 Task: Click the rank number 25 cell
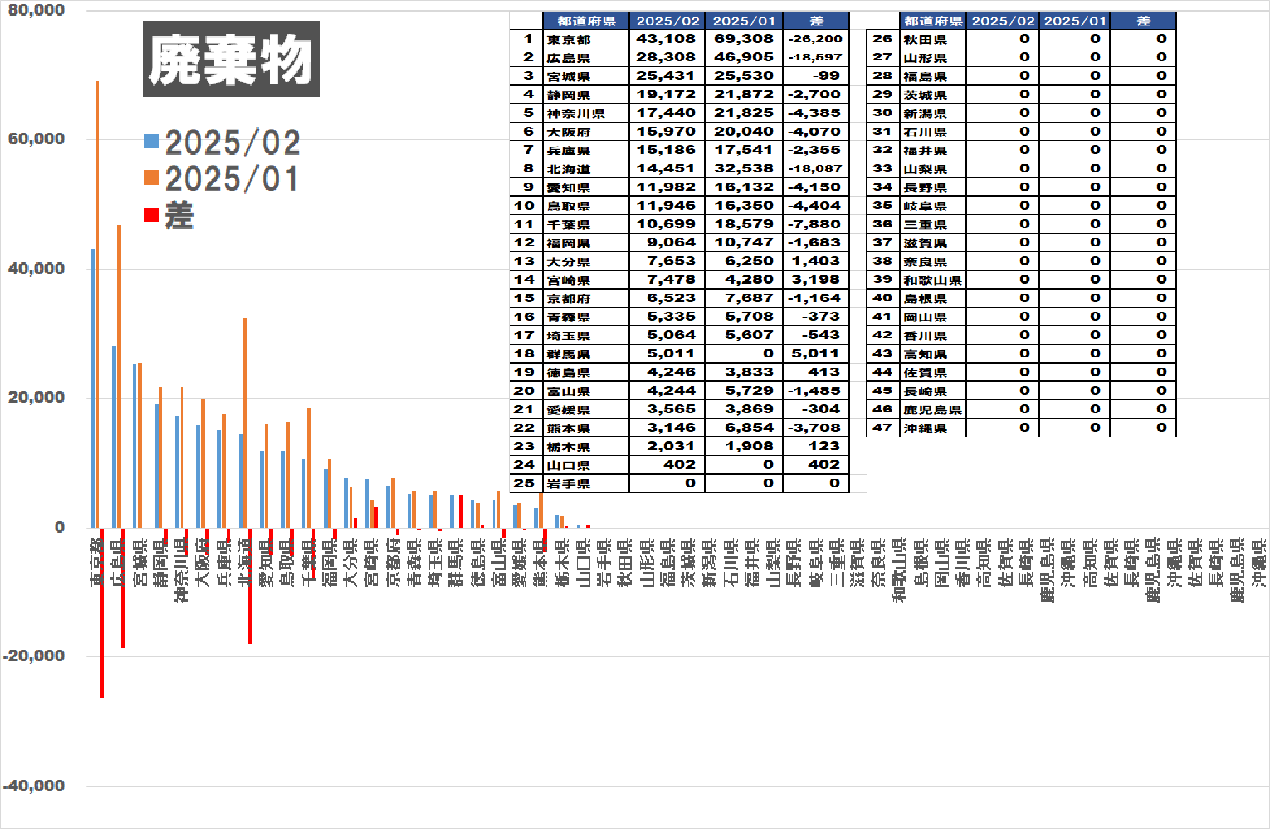click(525, 483)
